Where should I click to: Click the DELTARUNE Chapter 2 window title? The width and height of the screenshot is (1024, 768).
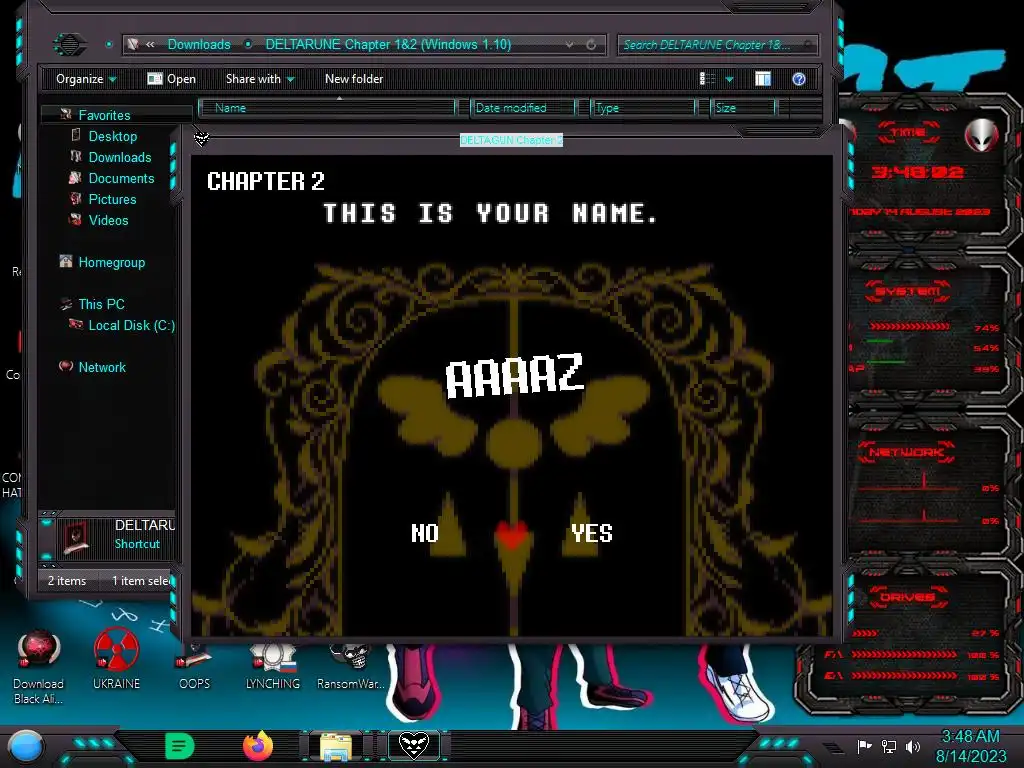click(x=511, y=140)
